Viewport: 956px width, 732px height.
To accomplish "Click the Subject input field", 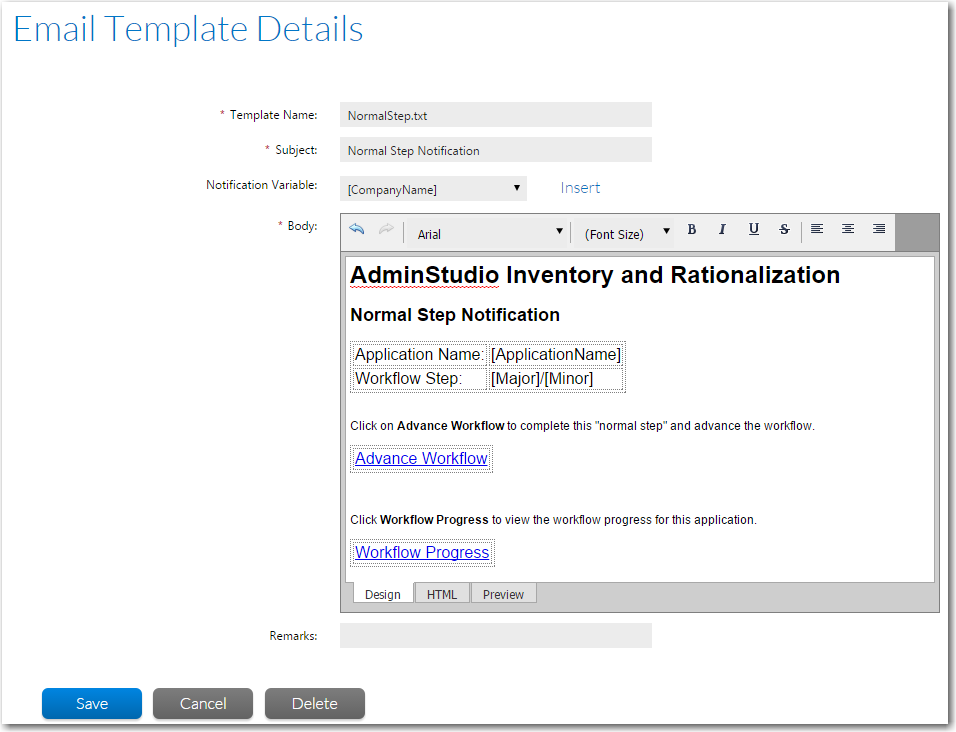I will [496, 150].
